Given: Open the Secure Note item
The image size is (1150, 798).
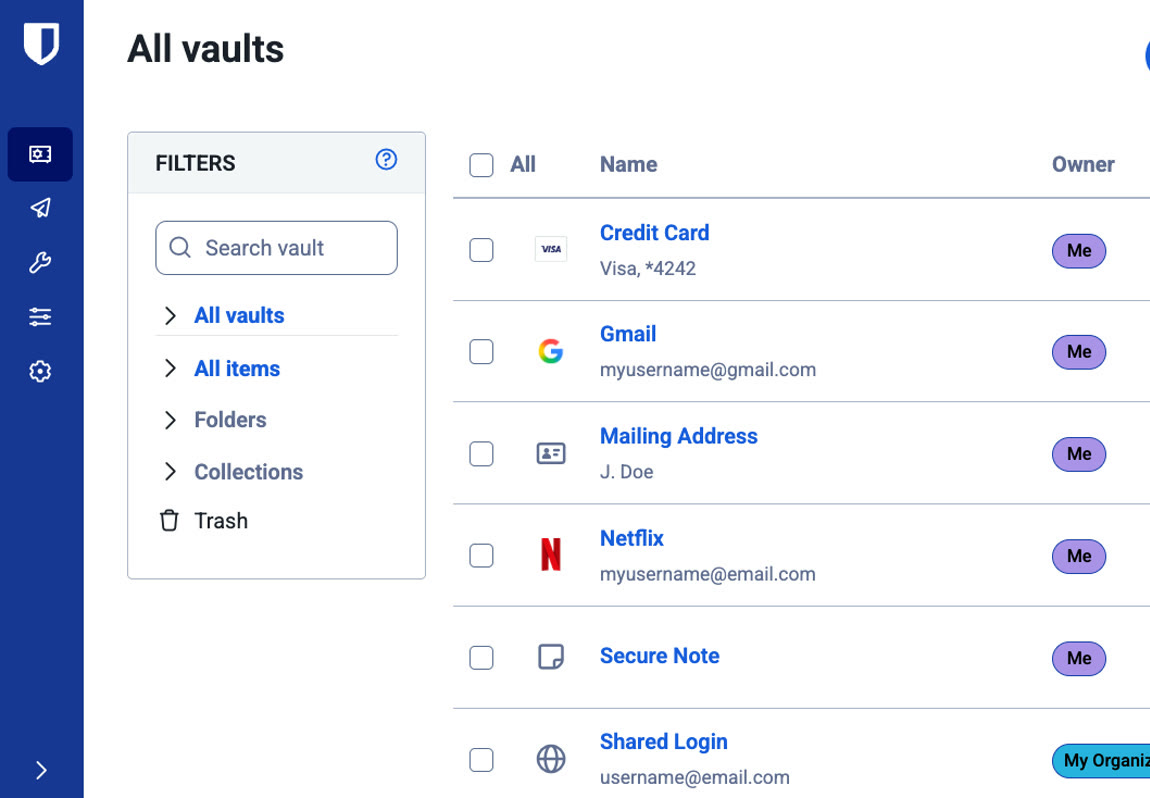Looking at the screenshot, I should (659, 656).
